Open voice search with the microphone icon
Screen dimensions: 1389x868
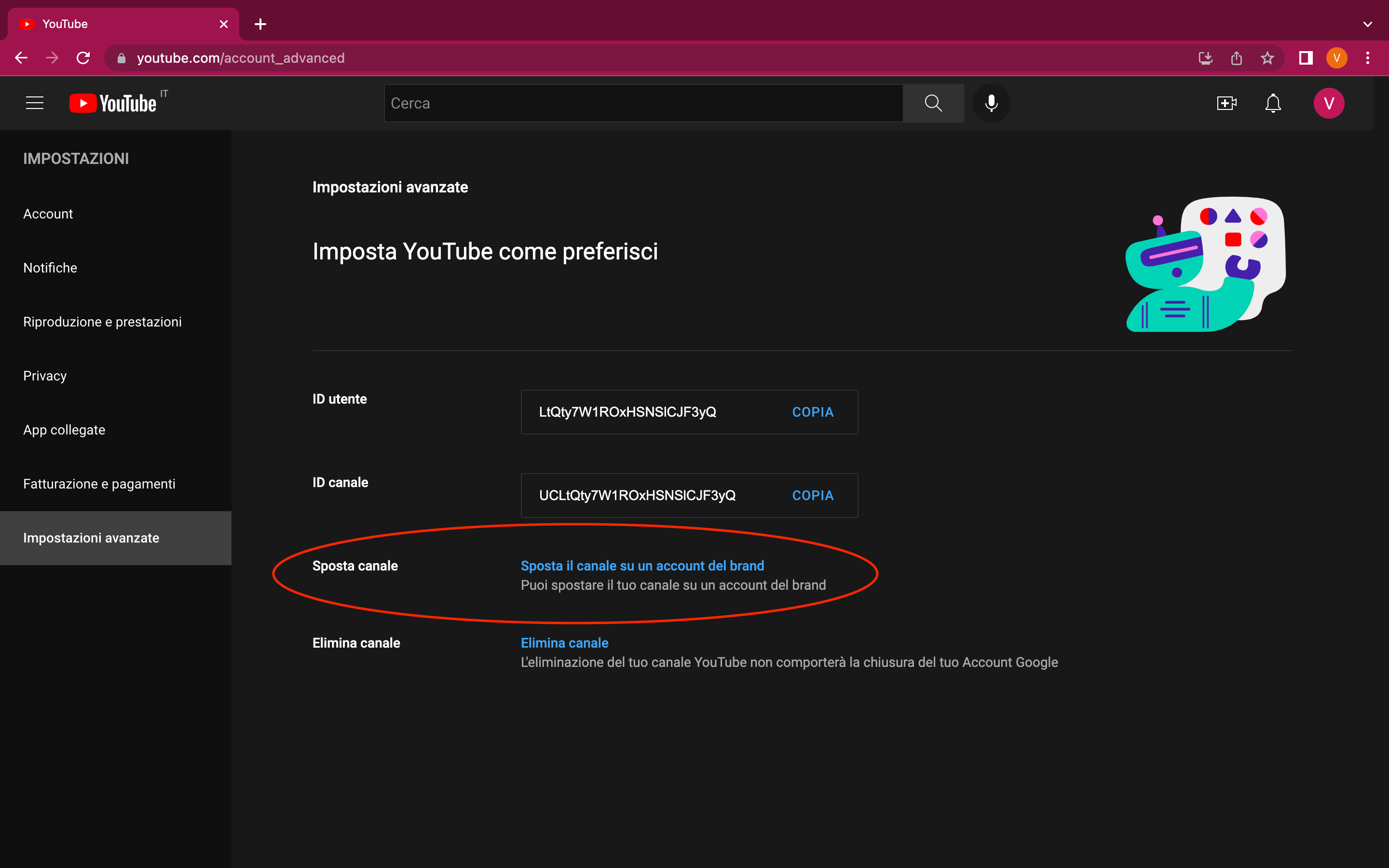click(991, 103)
